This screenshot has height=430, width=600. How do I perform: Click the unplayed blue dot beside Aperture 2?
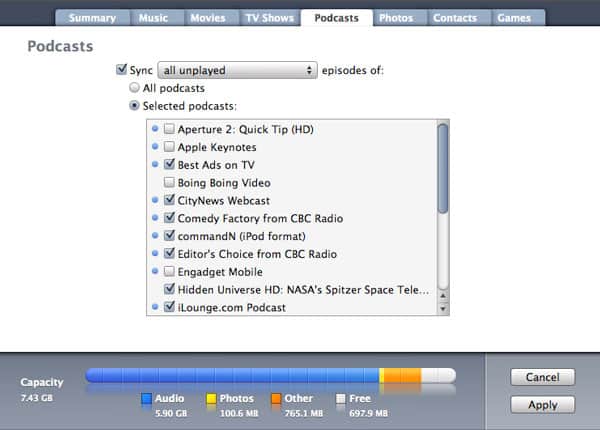[x=155, y=129]
